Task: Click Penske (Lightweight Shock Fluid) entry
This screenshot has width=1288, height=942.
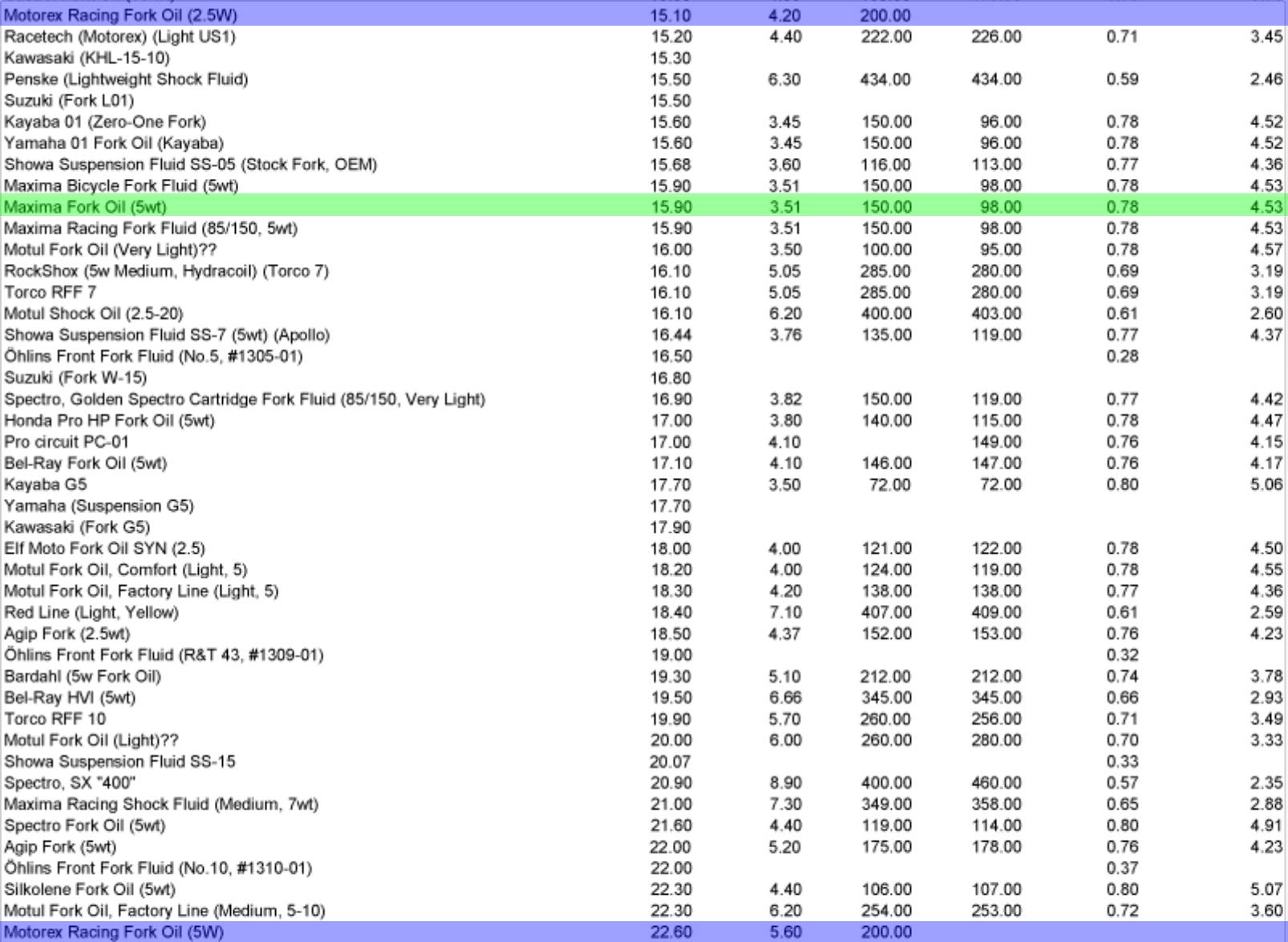Action: (x=126, y=79)
